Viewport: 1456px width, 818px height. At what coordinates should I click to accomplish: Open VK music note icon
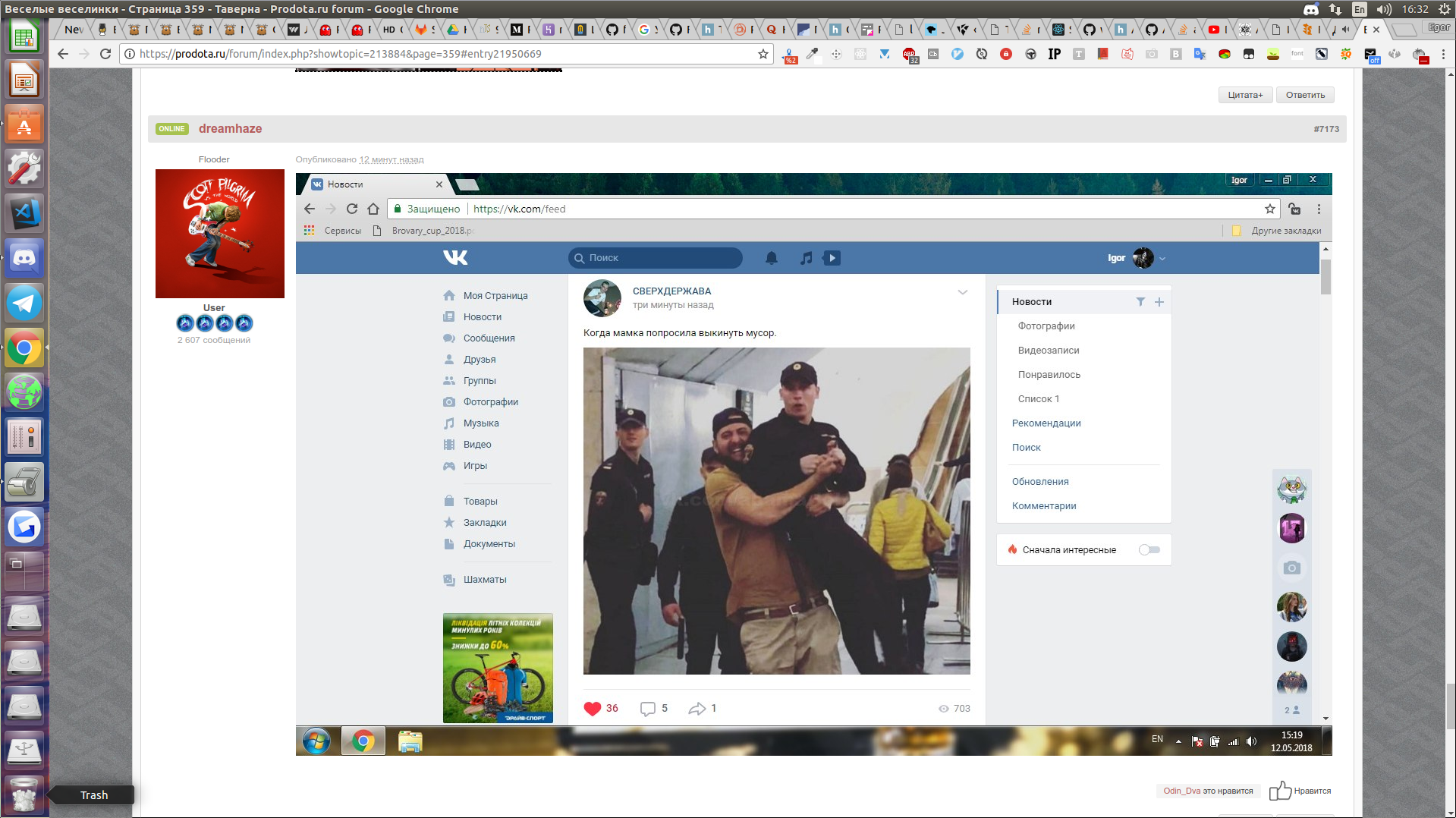coord(807,258)
